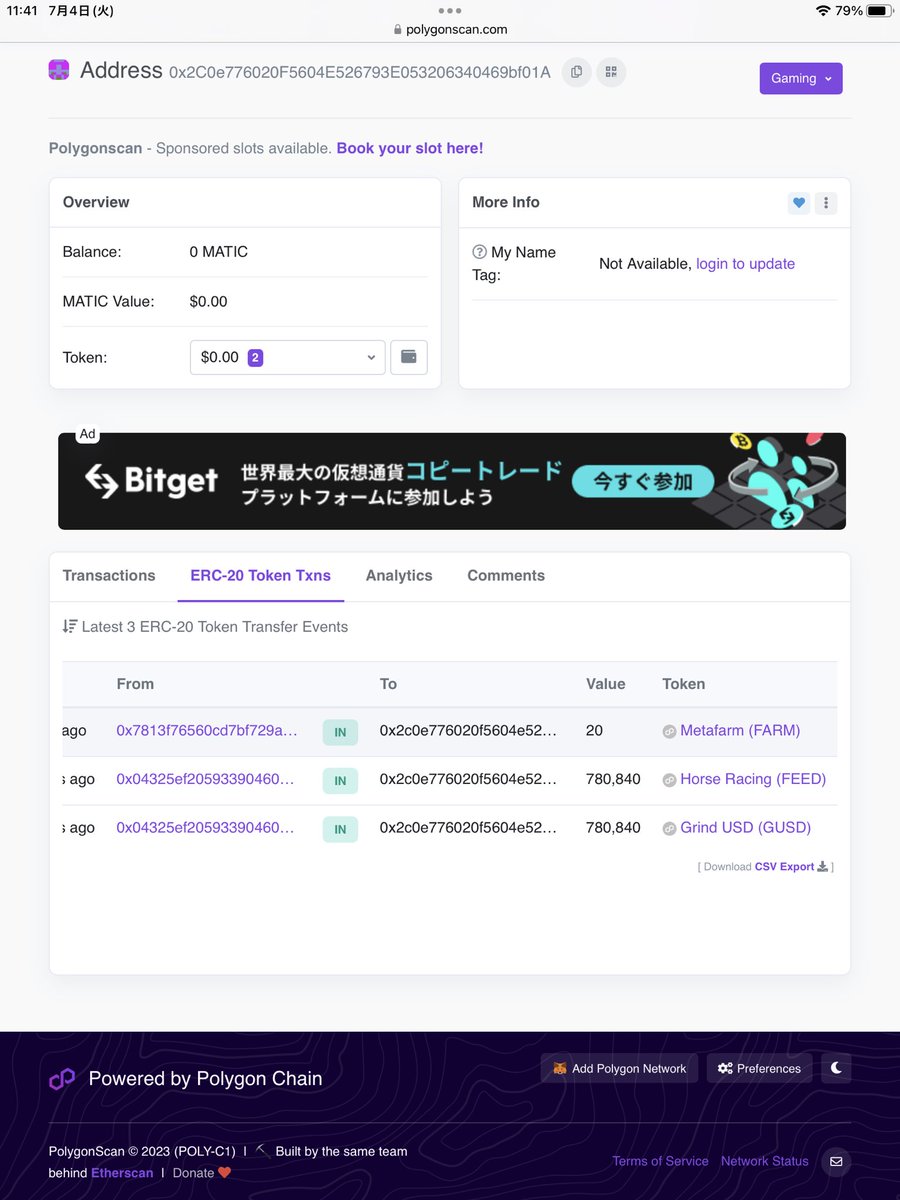This screenshot has width=900, height=1200.
Task: Click the IN badge in Horse Racing row
Action: click(x=340, y=780)
